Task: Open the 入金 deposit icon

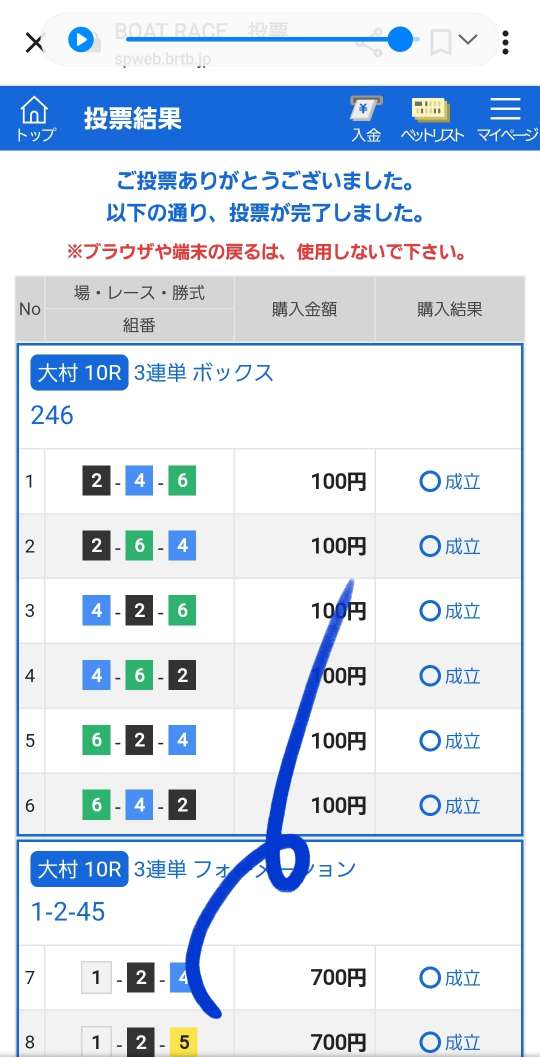Action: pos(366,119)
